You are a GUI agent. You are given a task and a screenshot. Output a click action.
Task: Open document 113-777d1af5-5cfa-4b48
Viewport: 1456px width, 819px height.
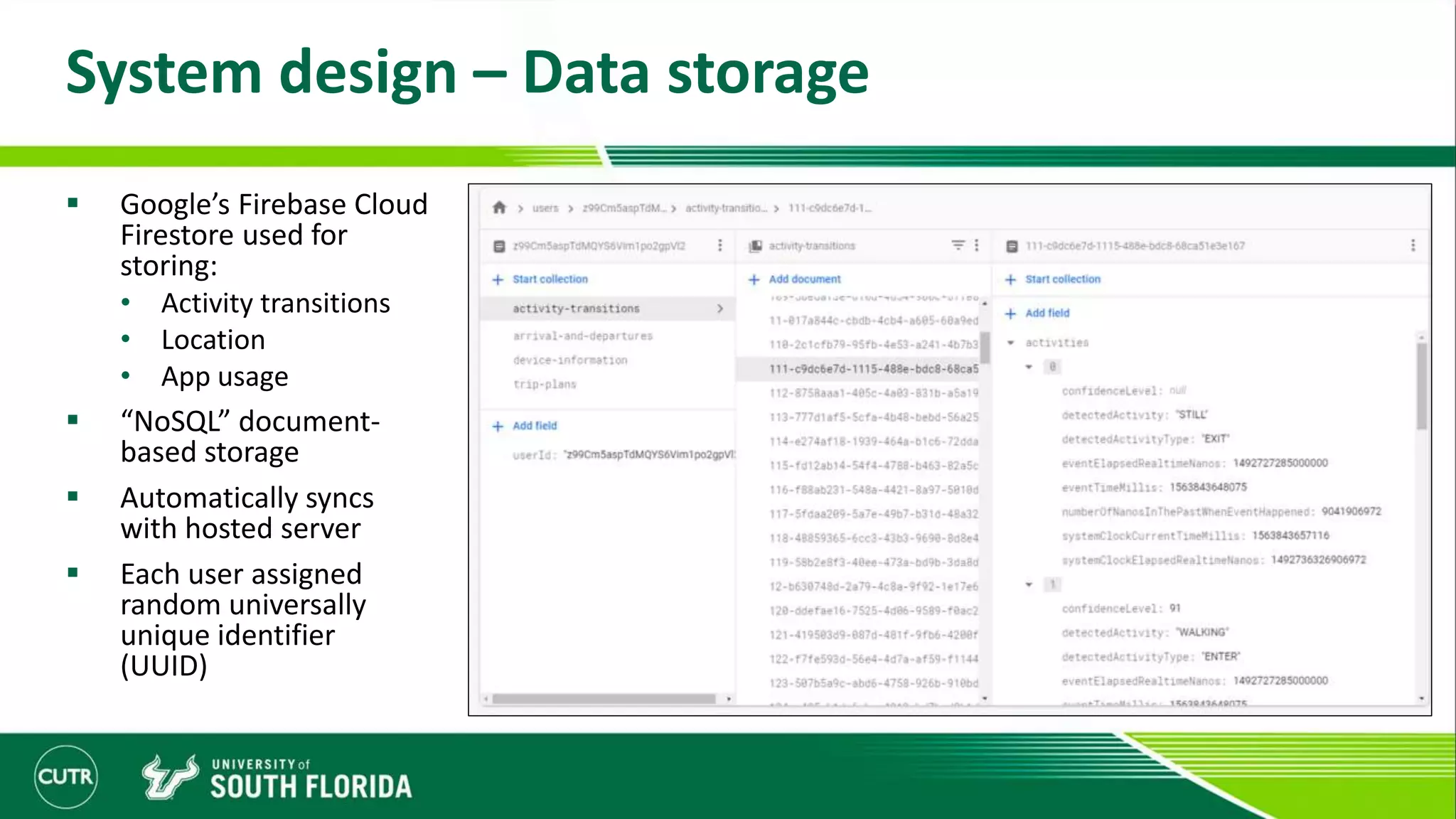874,417
